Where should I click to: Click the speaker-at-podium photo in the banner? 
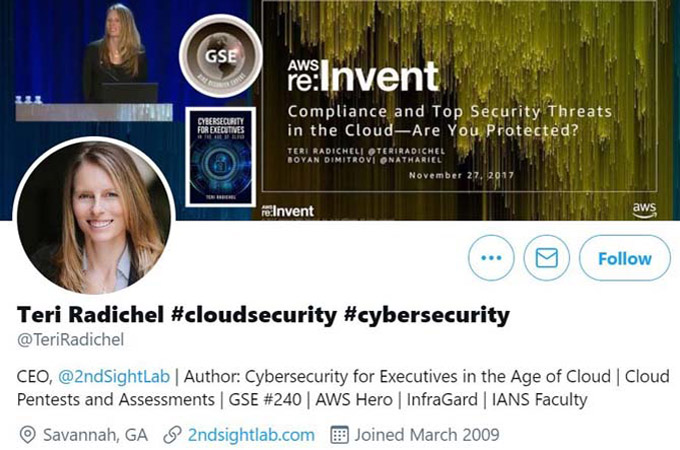94,62
